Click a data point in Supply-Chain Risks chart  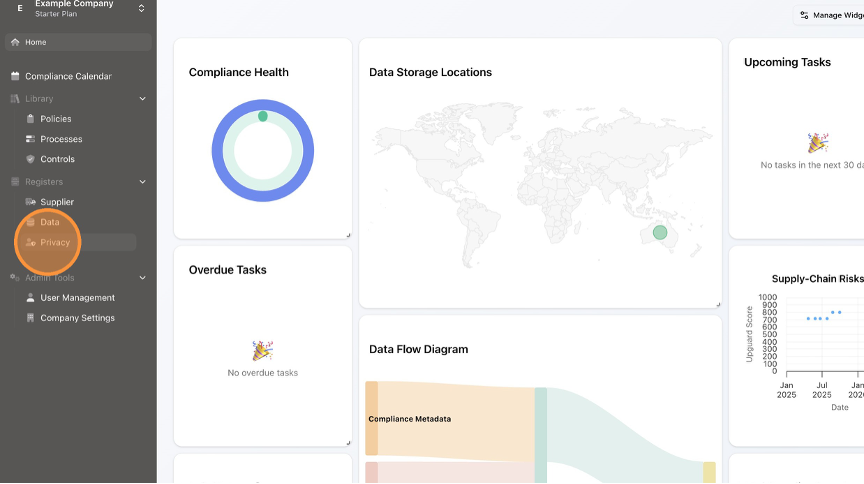(808, 319)
